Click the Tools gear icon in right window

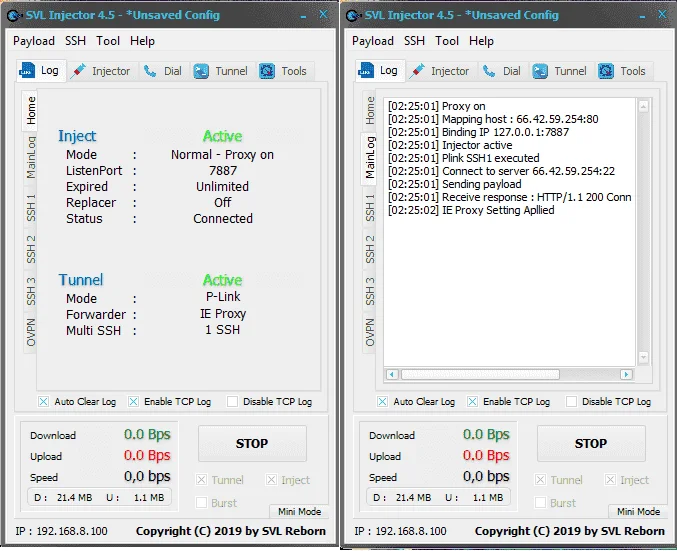click(606, 71)
